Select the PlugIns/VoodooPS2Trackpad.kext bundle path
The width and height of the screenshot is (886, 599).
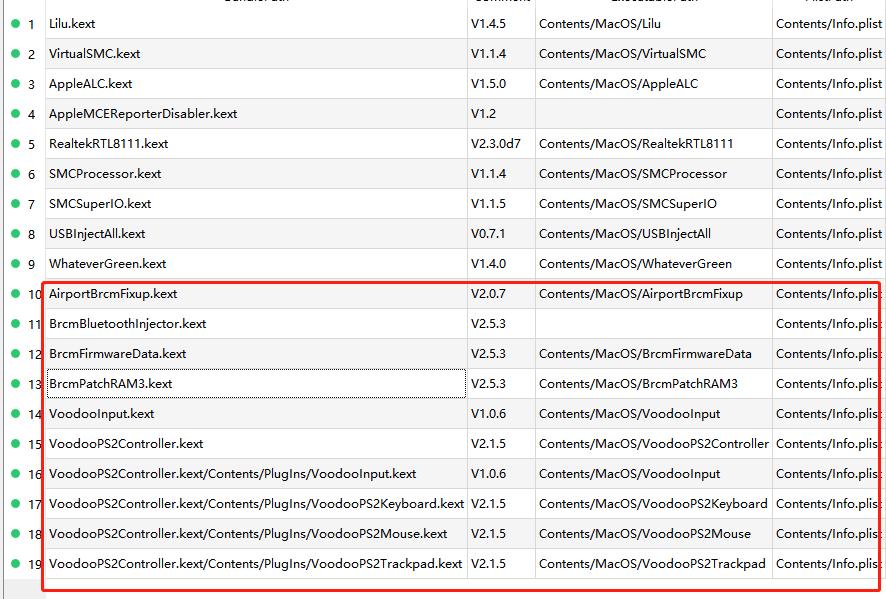click(256, 563)
